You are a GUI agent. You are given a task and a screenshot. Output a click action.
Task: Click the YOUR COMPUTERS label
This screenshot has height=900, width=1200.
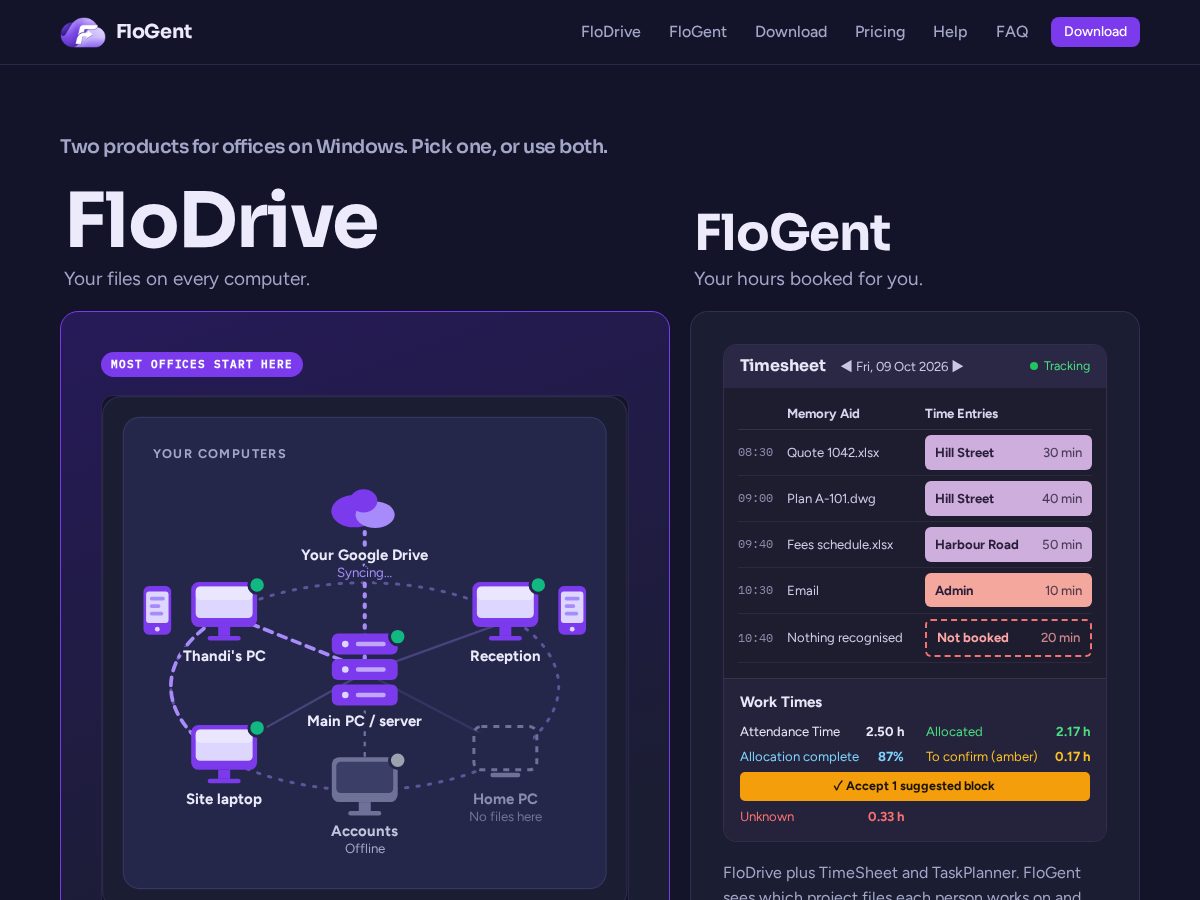tap(220, 454)
